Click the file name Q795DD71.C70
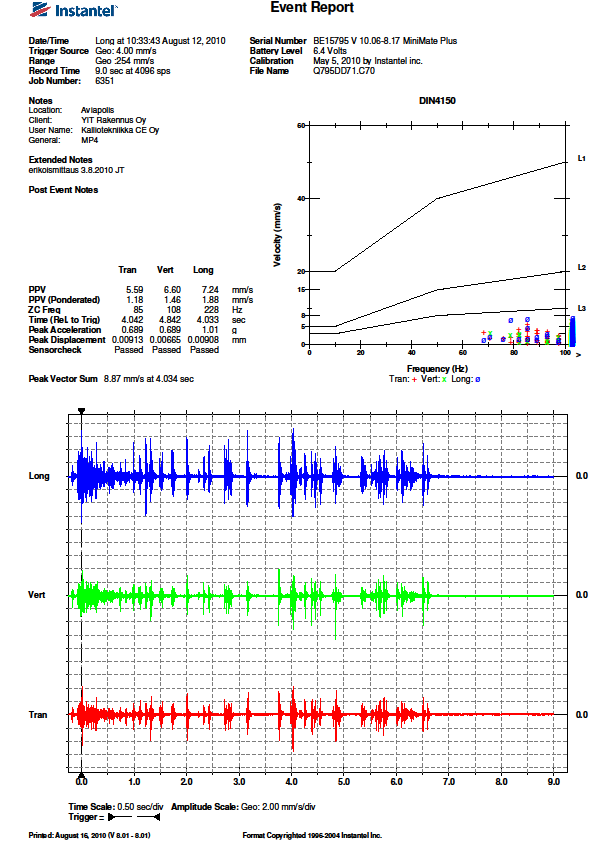 [344, 71]
